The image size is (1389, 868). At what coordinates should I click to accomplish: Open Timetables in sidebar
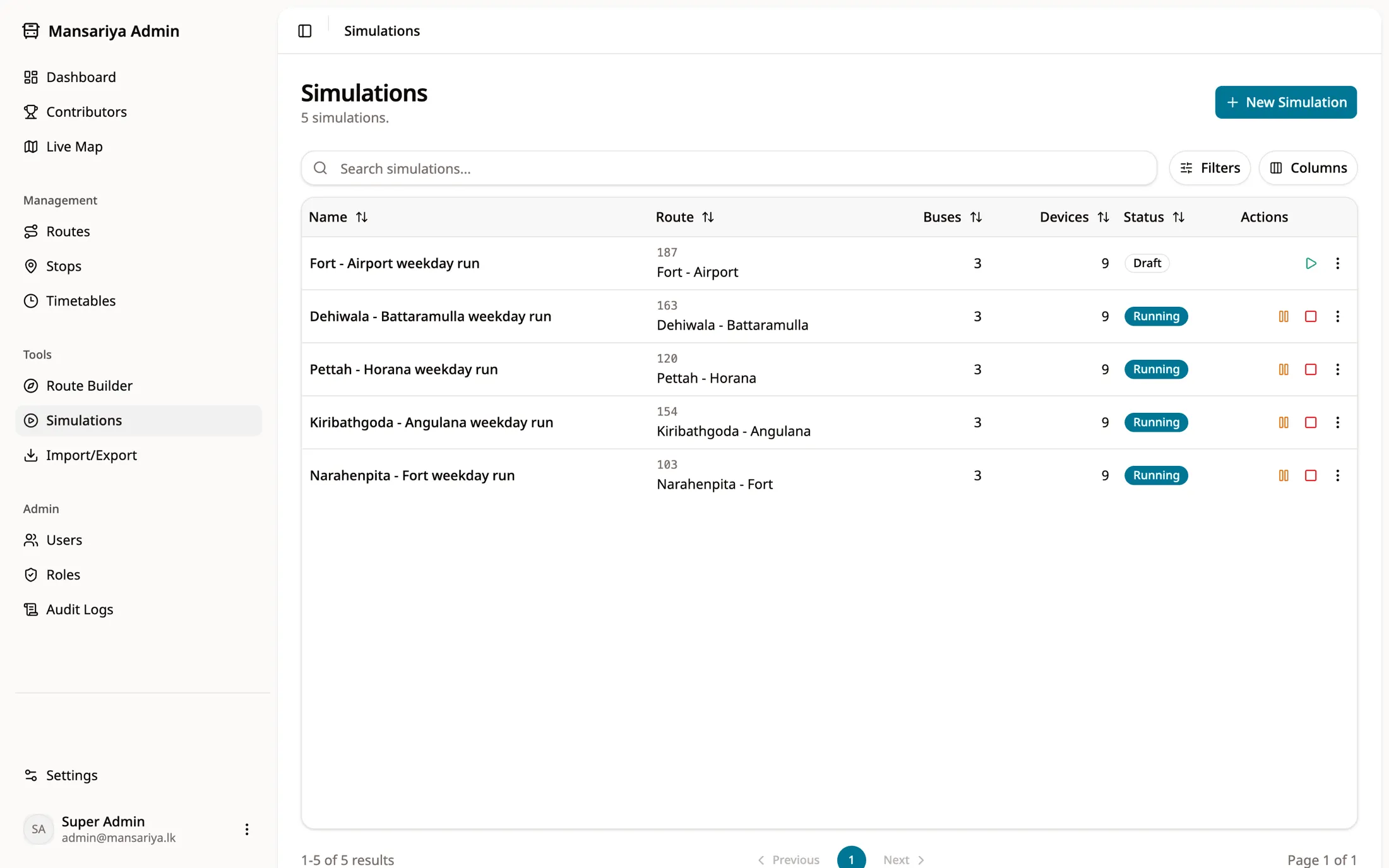pyautogui.click(x=139, y=301)
